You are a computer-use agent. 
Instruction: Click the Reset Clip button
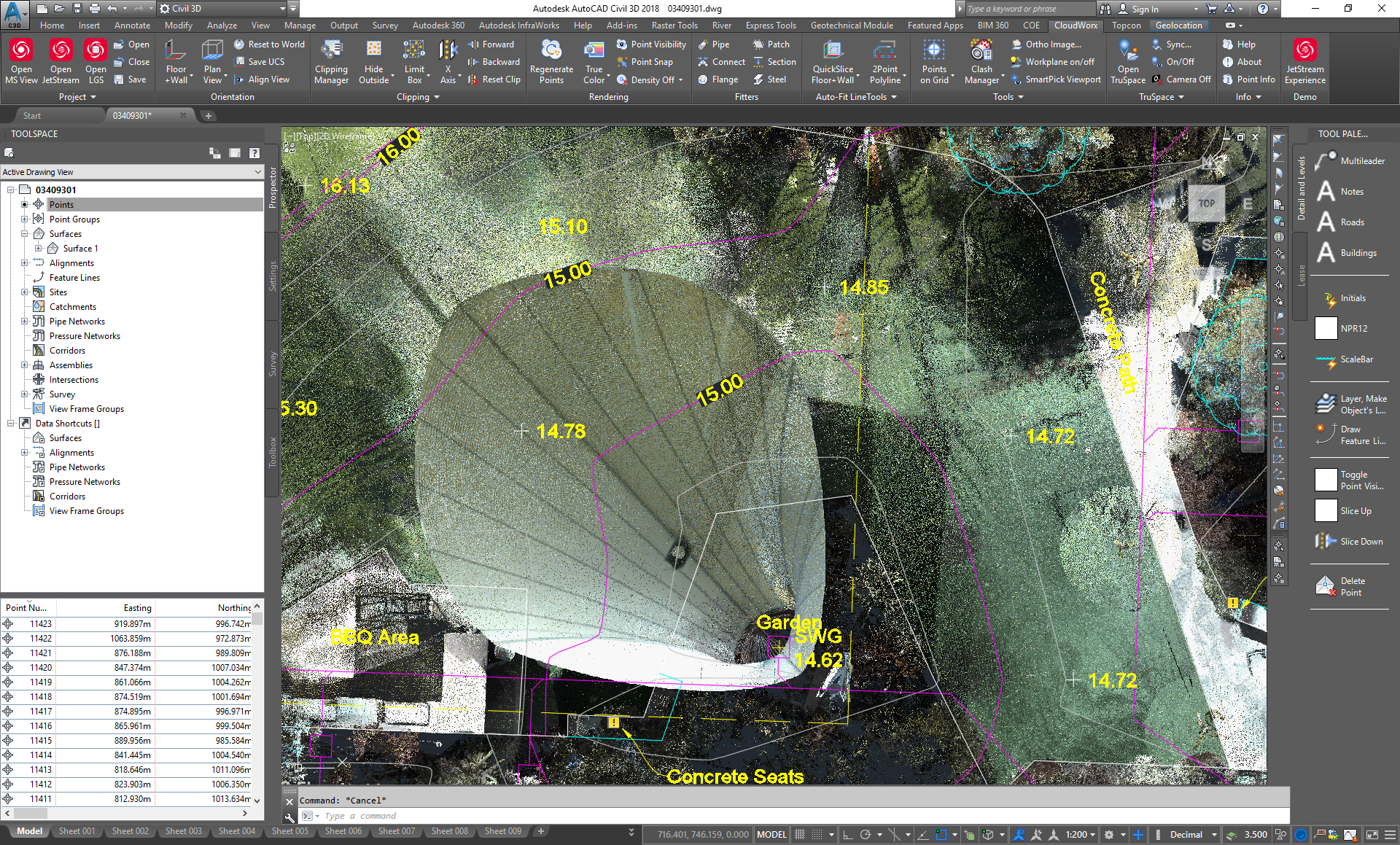tap(494, 79)
